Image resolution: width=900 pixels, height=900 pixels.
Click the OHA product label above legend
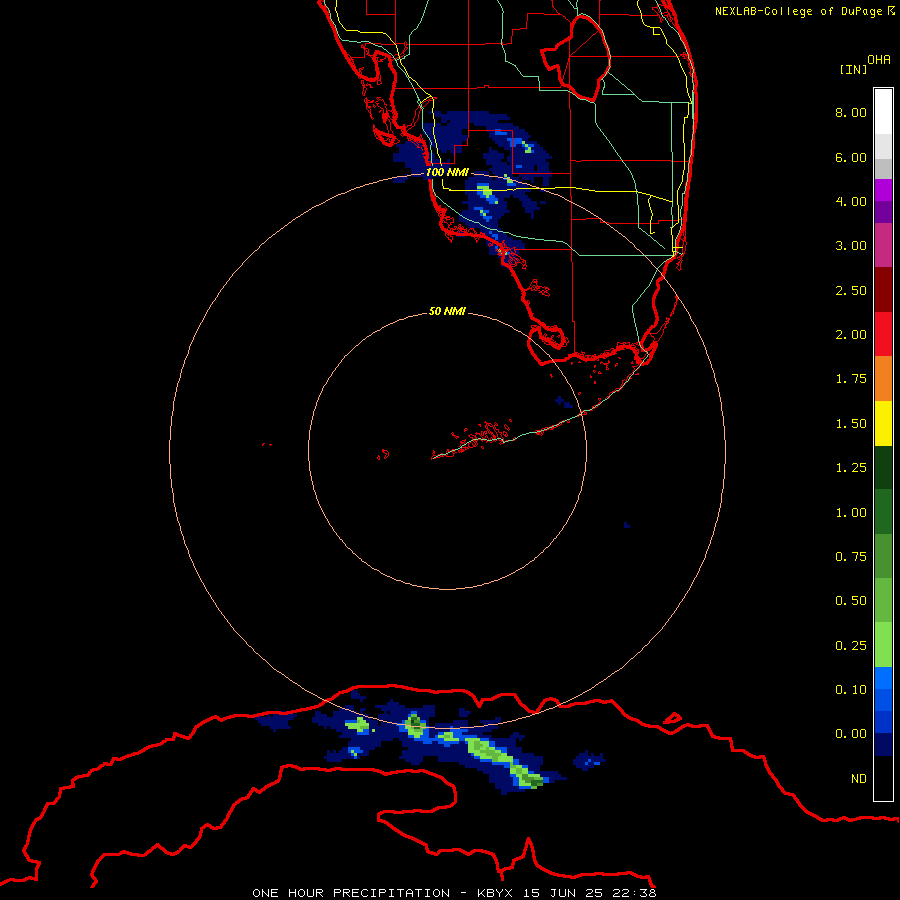(879, 60)
